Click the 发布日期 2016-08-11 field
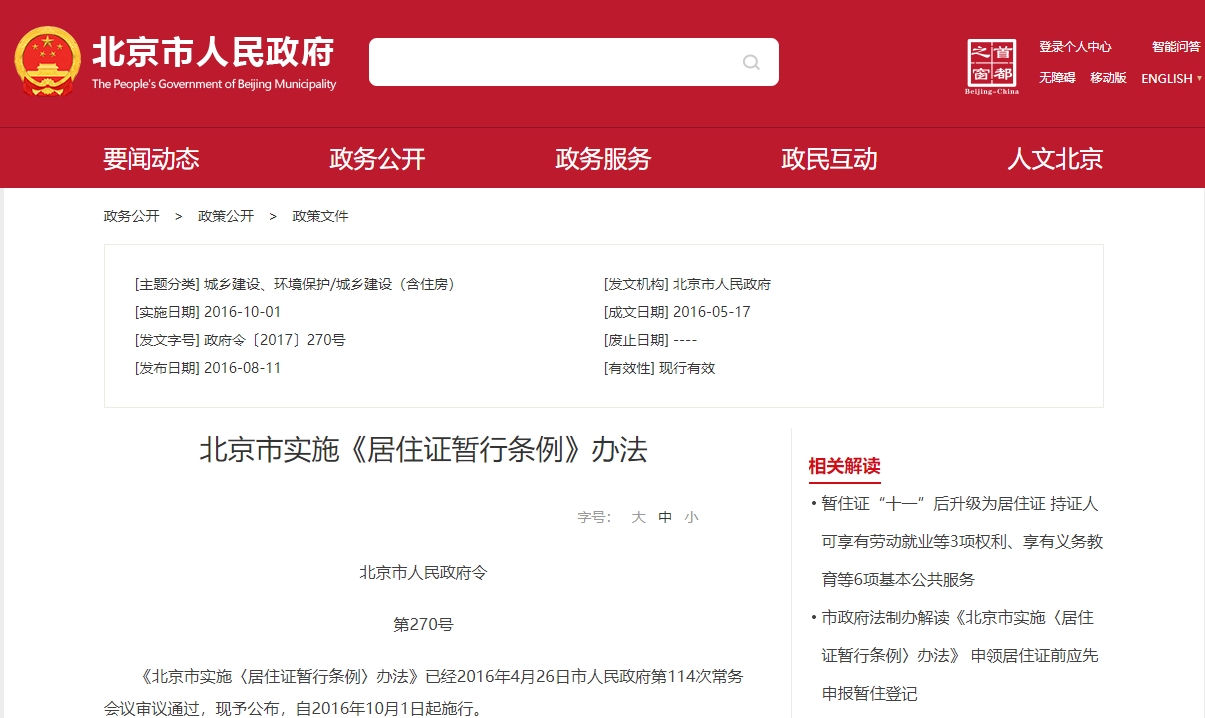The width and height of the screenshot is (1205, 718). click(208, 368)
